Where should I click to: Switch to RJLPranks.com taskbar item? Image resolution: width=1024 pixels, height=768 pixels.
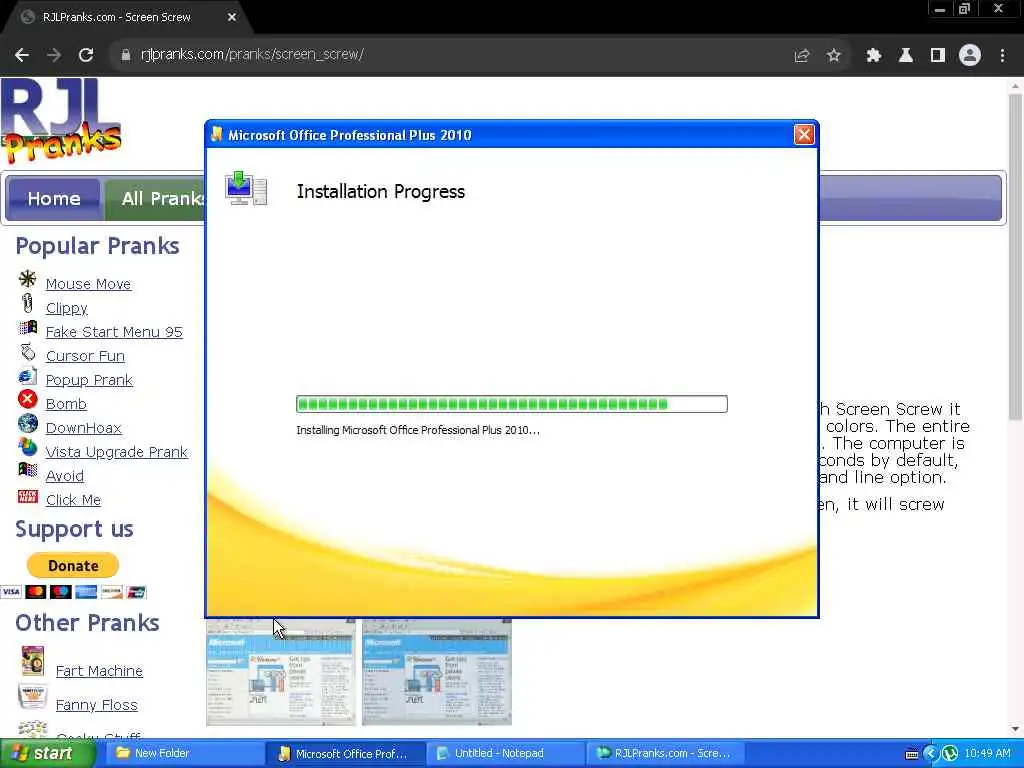tap(663, 754)
